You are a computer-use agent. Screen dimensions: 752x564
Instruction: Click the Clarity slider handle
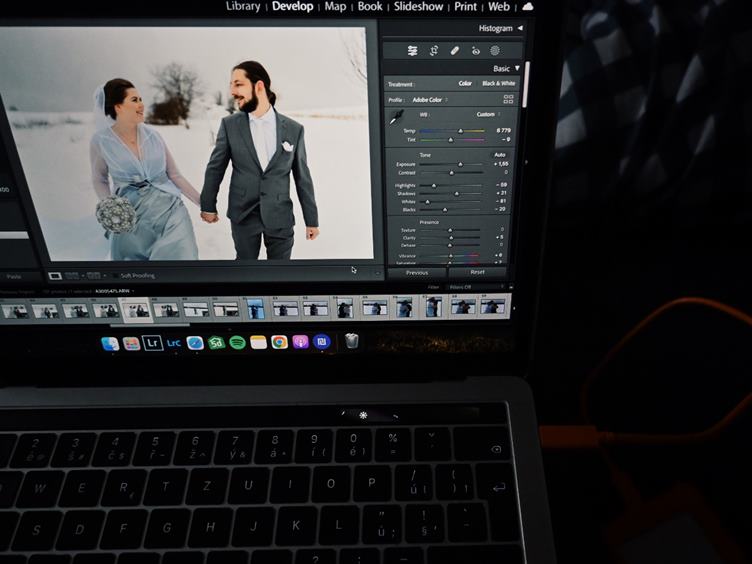point(451,238)
